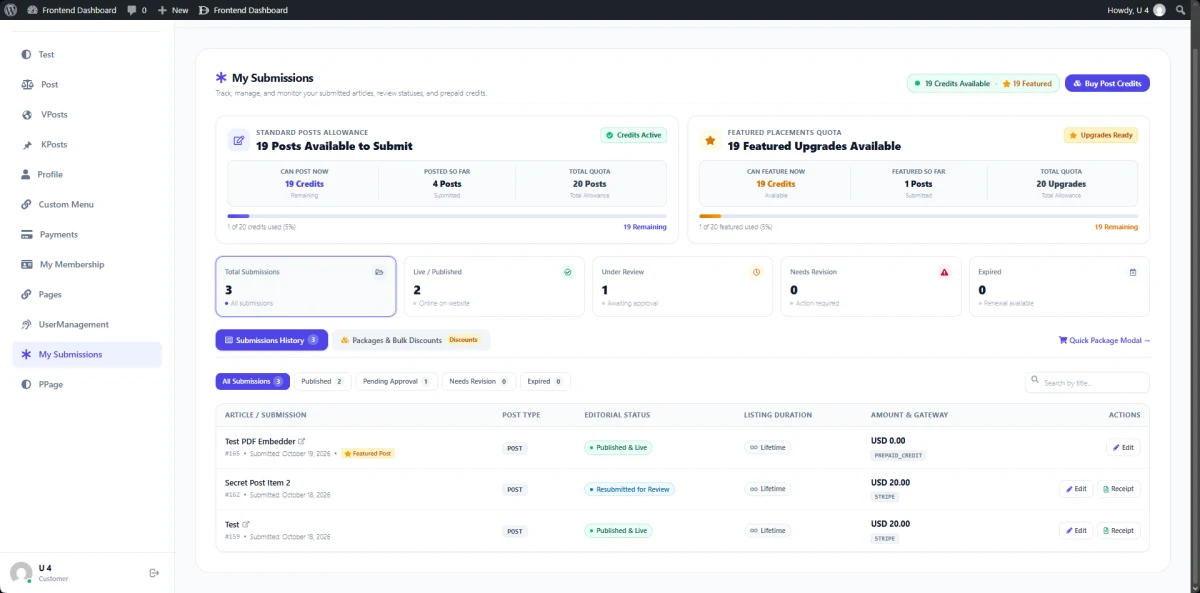Image resolution: width=1200 pixels, height=593 pixels.
Task: Click the warning icon in Needs Revision card
Action: tap(944, 272)
